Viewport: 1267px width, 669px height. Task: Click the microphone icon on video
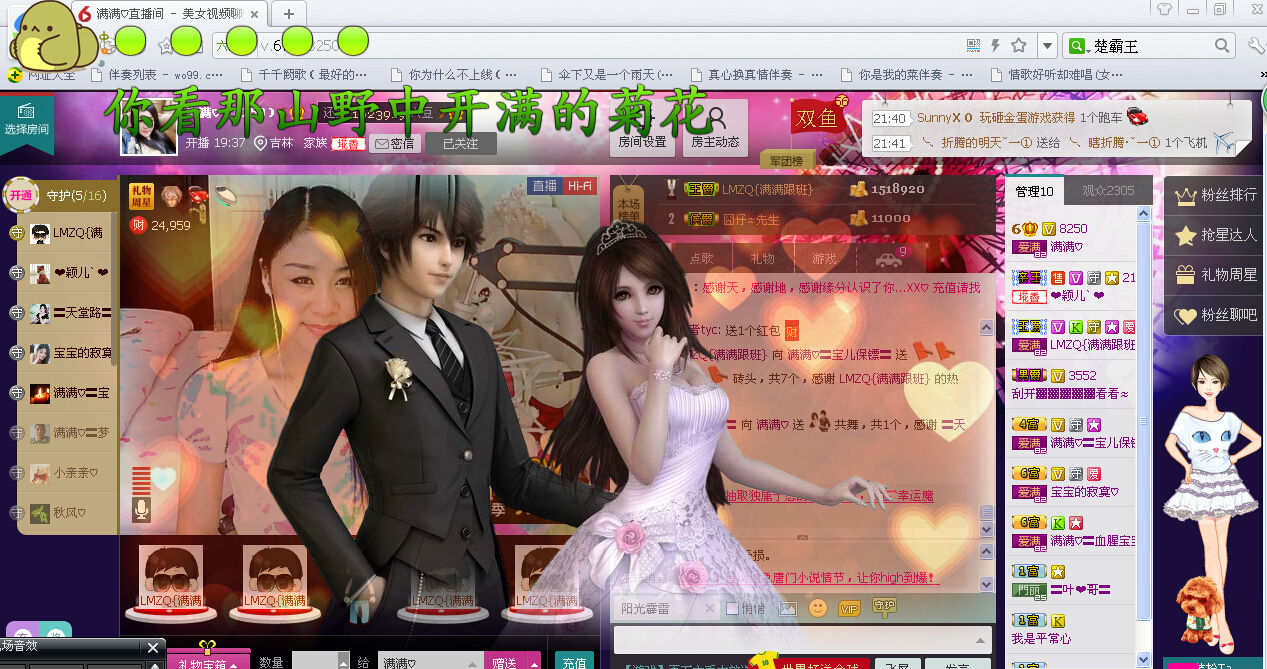point(141,510)
